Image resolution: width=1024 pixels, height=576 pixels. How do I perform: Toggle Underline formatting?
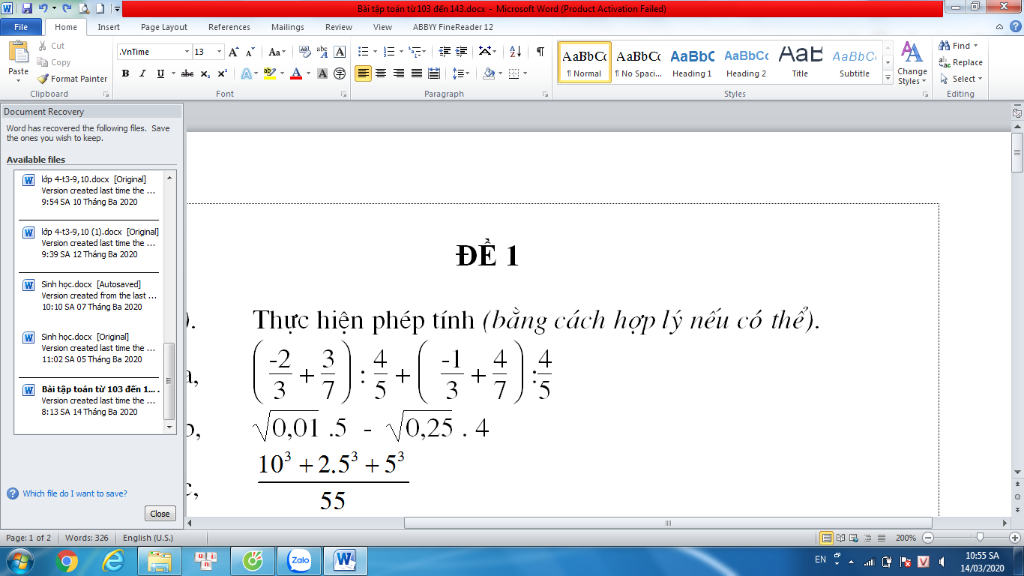[160, 74]
